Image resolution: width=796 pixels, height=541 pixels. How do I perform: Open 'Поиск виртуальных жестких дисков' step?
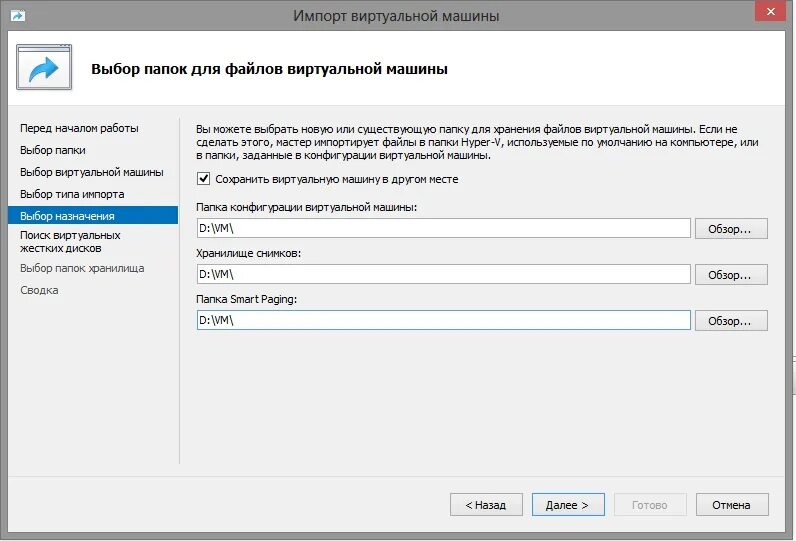(70, 241)
